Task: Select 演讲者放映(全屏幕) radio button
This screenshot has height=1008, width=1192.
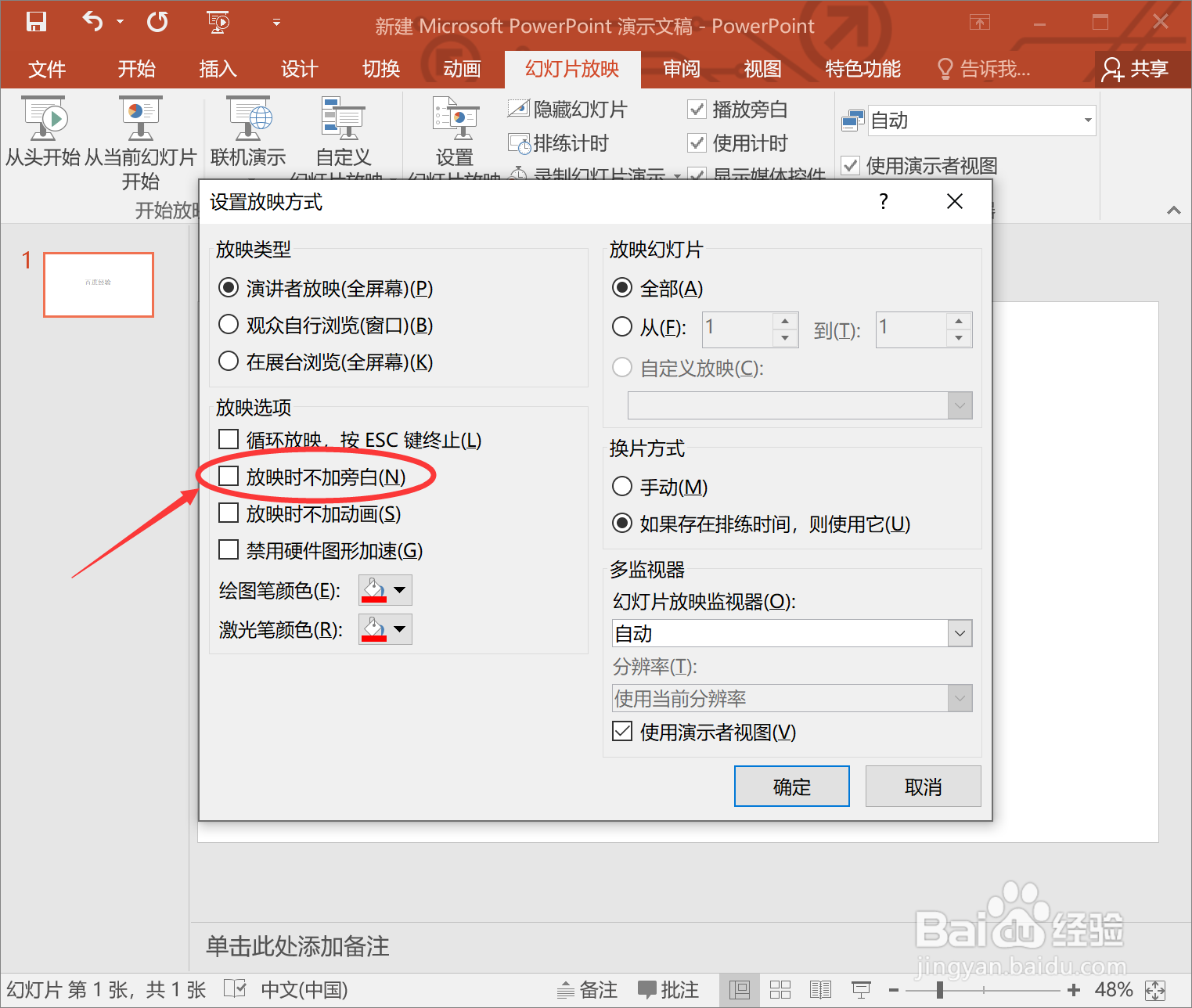Action: pos(228,288)
